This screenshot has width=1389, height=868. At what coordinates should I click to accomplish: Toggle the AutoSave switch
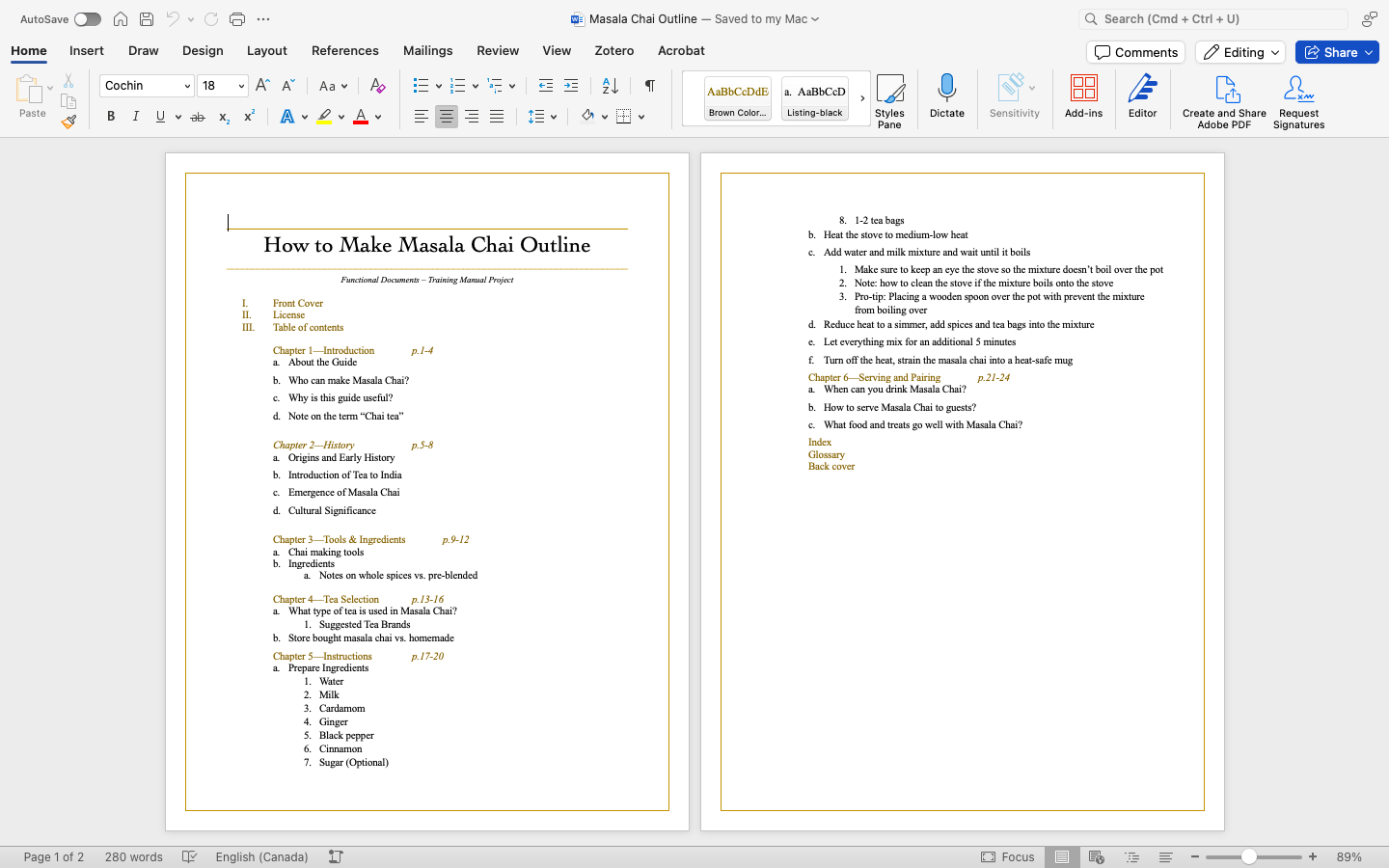point(87,19)
